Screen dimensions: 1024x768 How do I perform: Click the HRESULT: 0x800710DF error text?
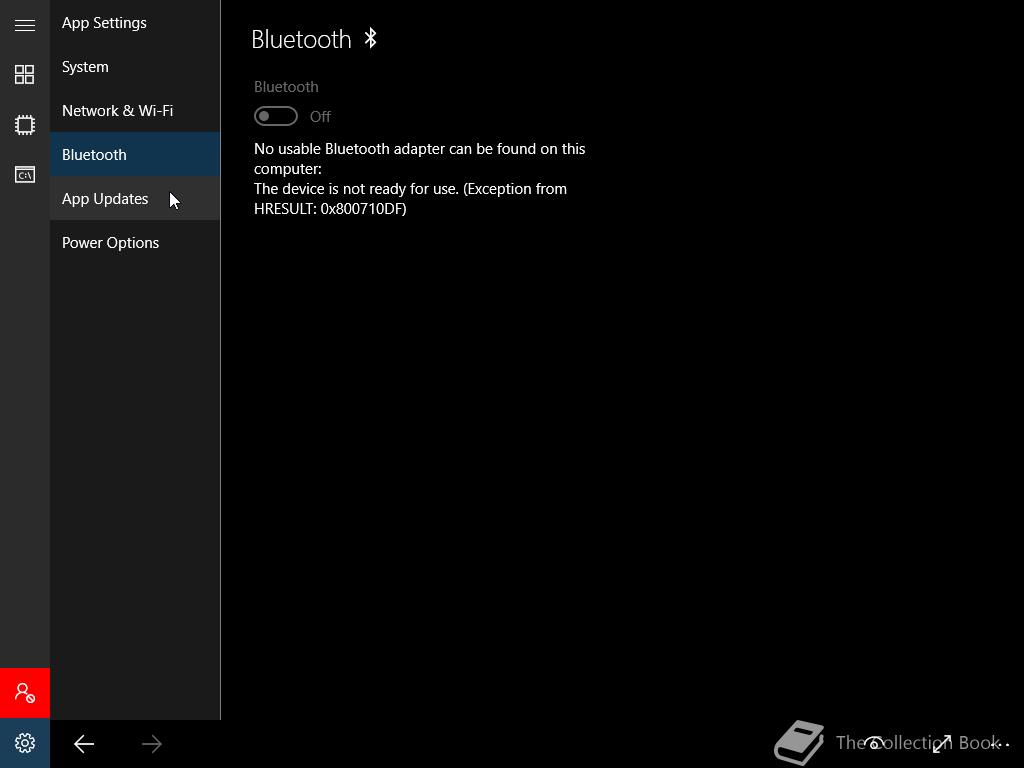(330, 209)
